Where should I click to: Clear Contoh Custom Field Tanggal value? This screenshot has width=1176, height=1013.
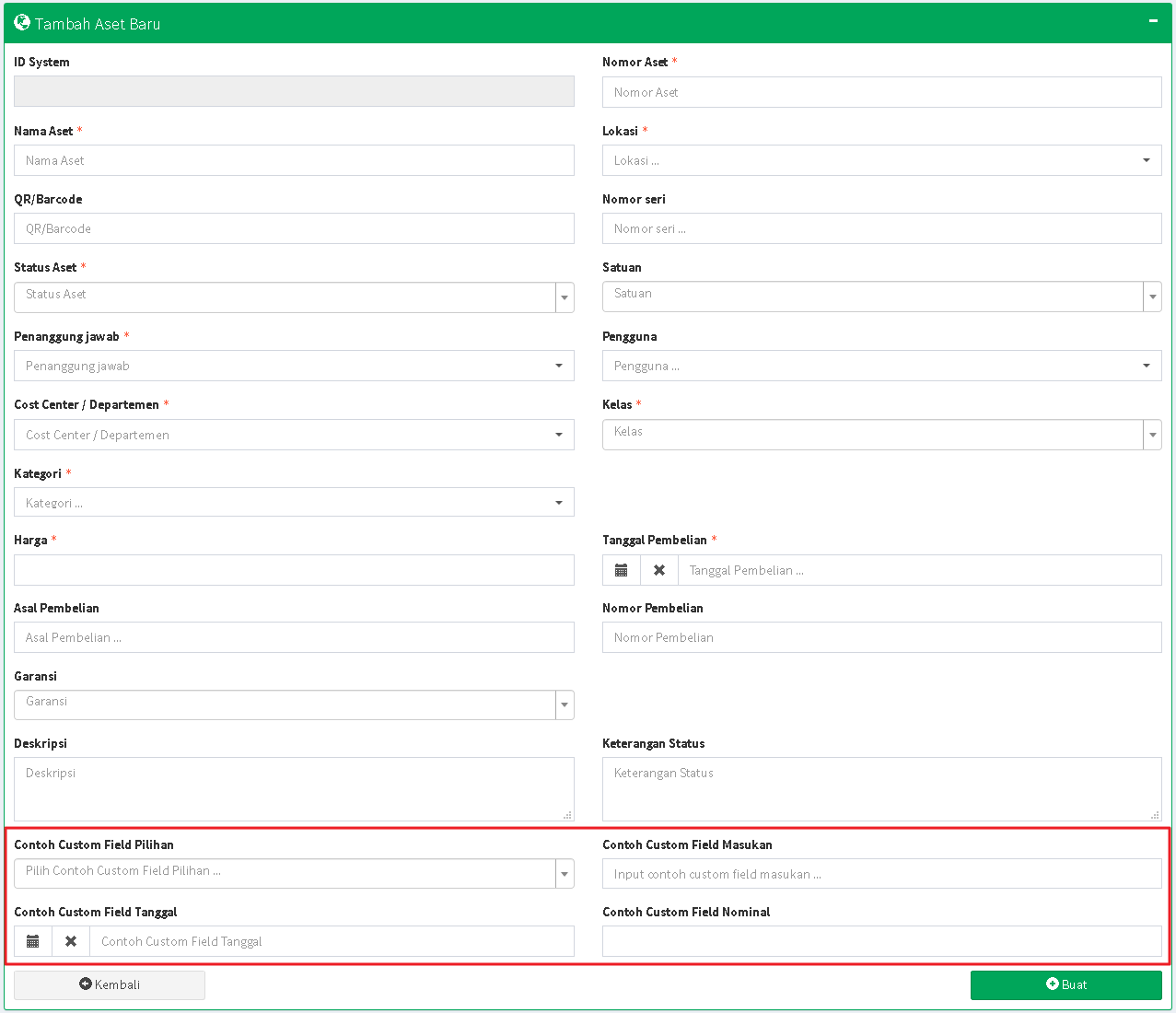pyautogui.click(x=71, y=941)
